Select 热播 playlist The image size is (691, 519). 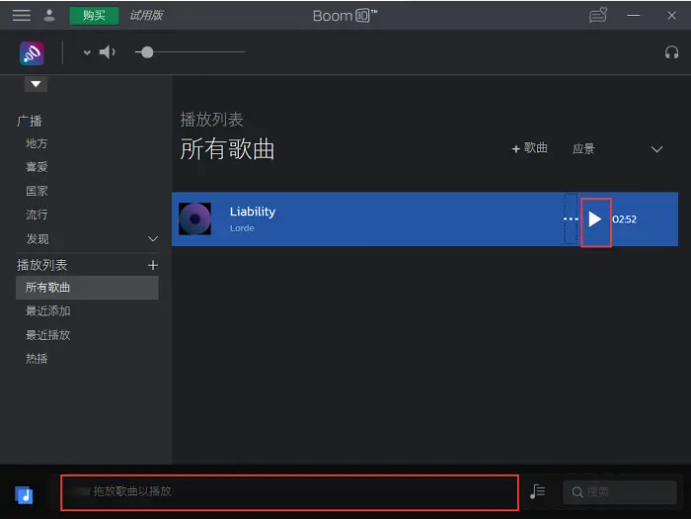[37, 359]
